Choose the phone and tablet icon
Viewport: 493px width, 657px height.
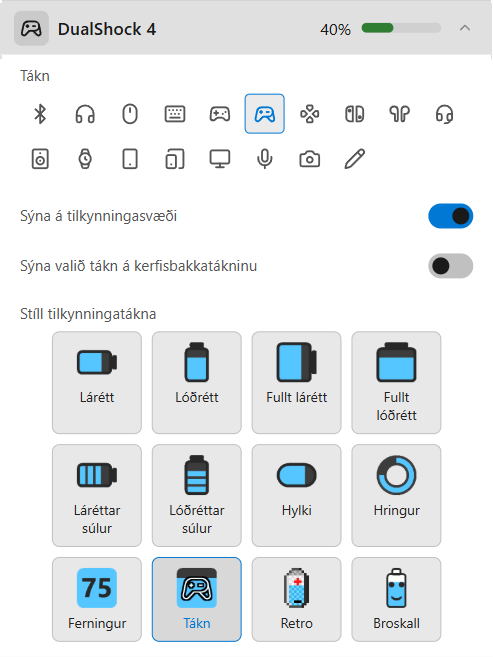(175, 159)
